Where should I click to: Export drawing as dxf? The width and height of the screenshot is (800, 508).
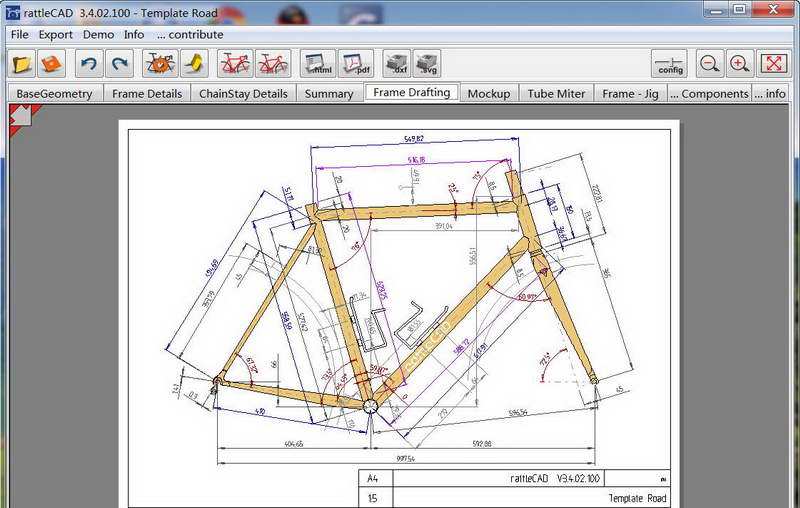tap(396, 64)
